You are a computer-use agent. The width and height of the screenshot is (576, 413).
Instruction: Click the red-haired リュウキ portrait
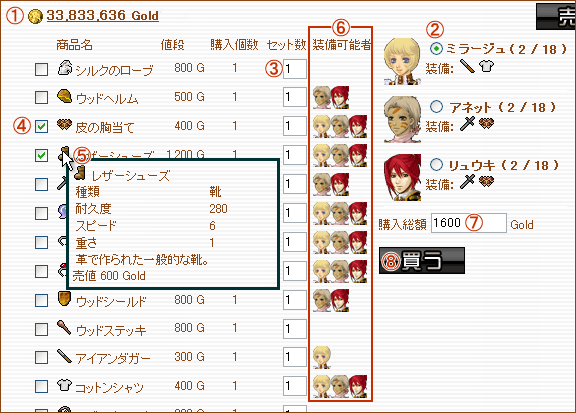tap(402, 177)
